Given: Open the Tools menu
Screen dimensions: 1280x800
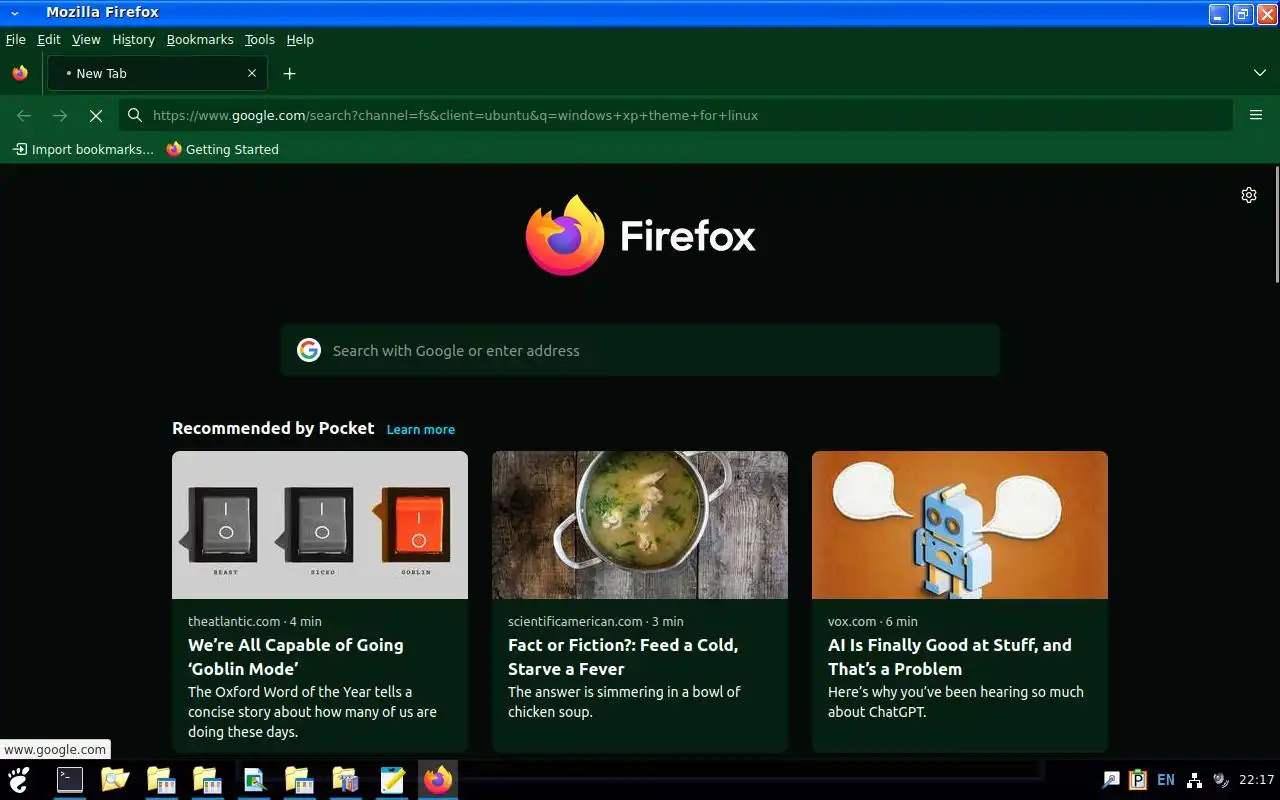Looking at the screenshot, I should (x=260, y=40).
